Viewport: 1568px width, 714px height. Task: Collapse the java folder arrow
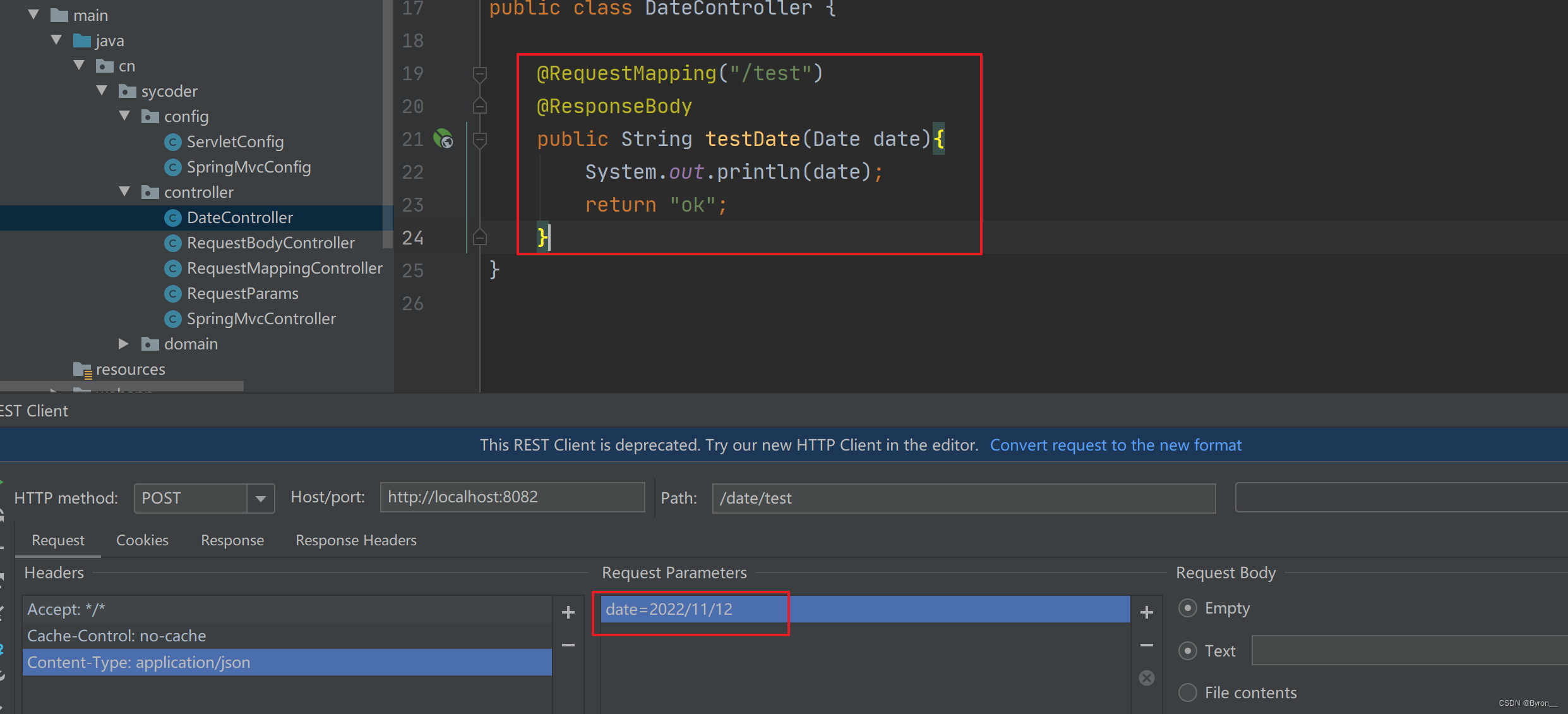(57, 40)
